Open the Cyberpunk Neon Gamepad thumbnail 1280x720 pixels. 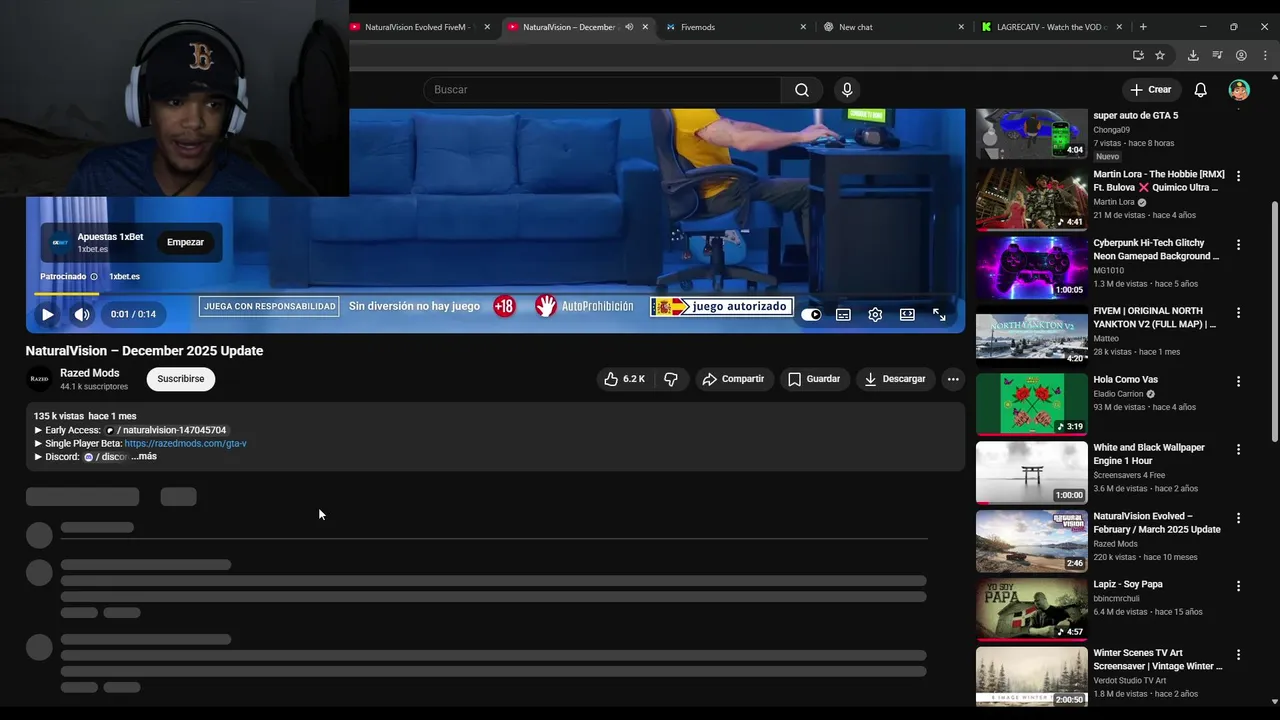click(1031, 268)
